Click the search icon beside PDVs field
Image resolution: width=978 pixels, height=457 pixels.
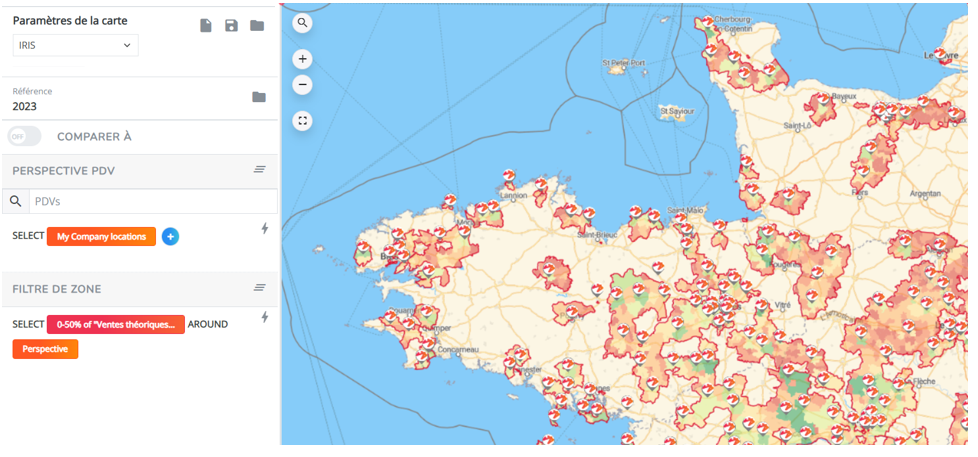pos(16,201)
